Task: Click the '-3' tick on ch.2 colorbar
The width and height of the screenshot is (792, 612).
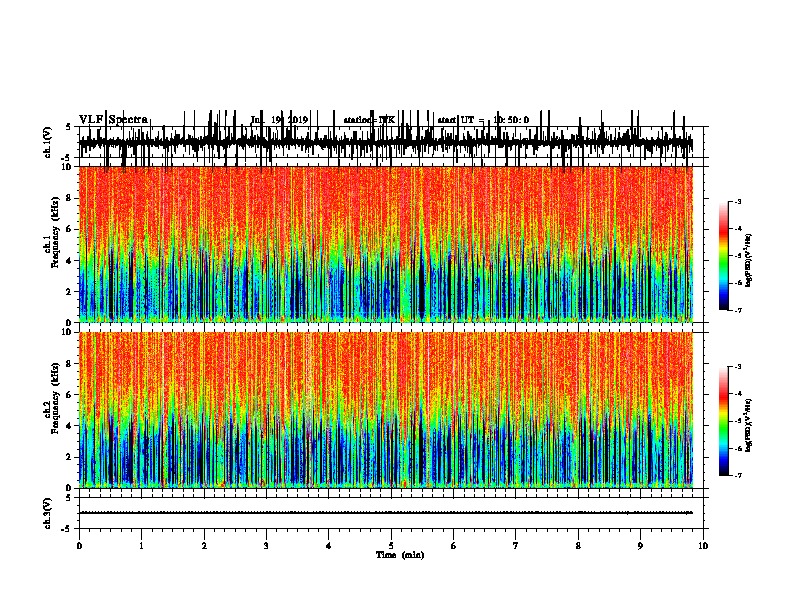Action: click(738, 367)
